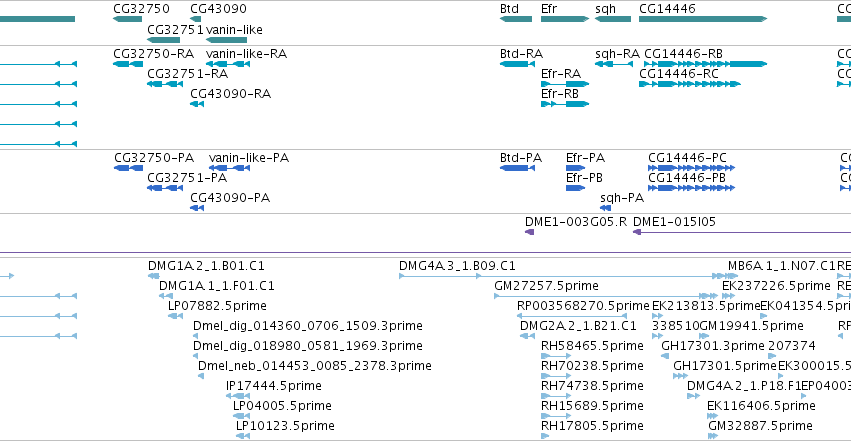Select EST GH17301.3prime
The image size is (851, 441).
tap(665, 356)
